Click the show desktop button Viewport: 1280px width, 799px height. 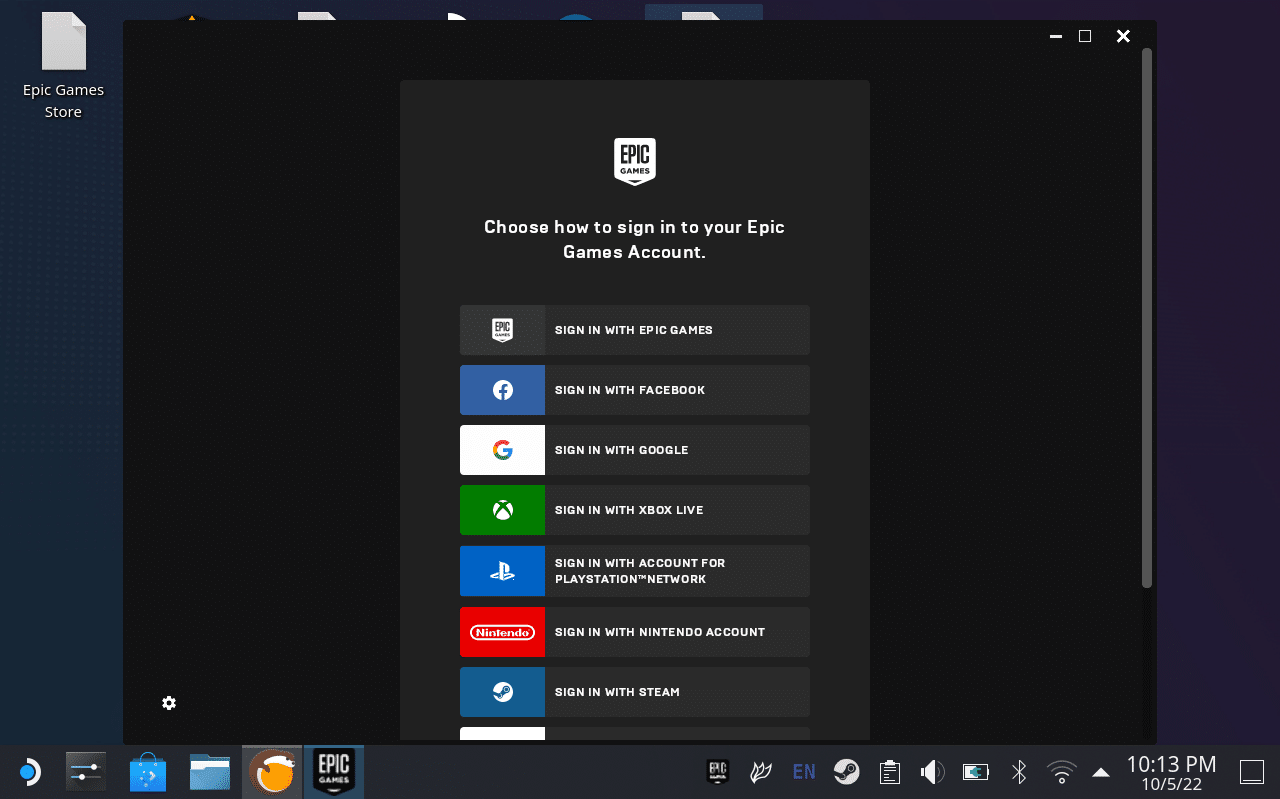click(1252, 772)
